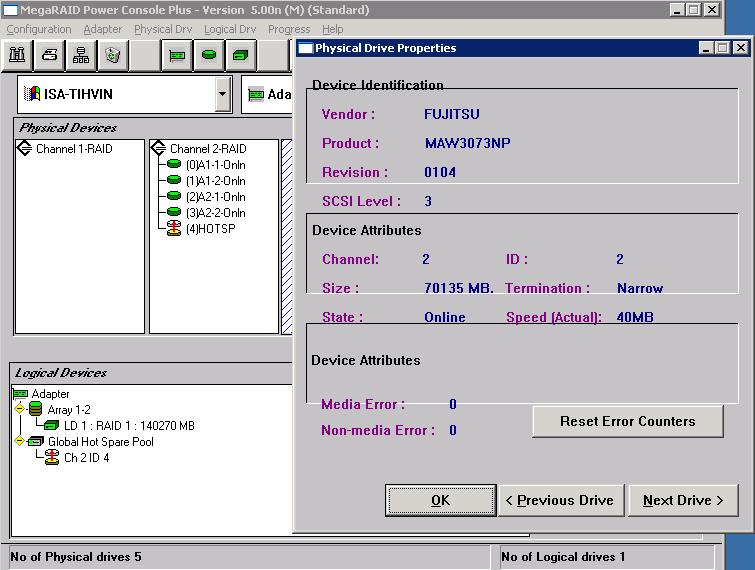Click the green logical drive toolbar icon
Image resolution: width=755 pixels, height=570 pixels.
241,55
